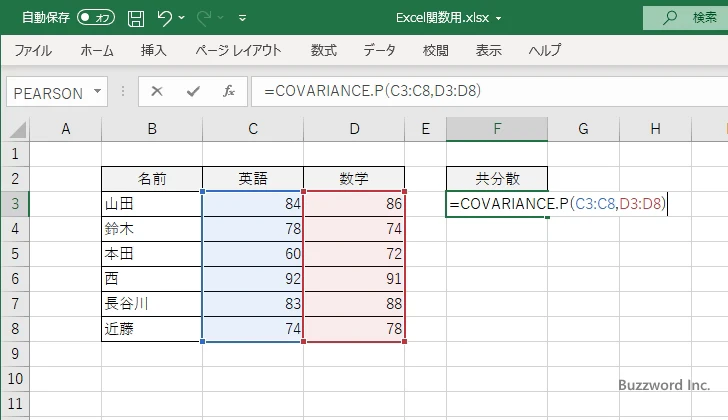Viewport: 728px width, 420px height.
Task: Click the Name Box showing PEARSON
Action: 49,92
